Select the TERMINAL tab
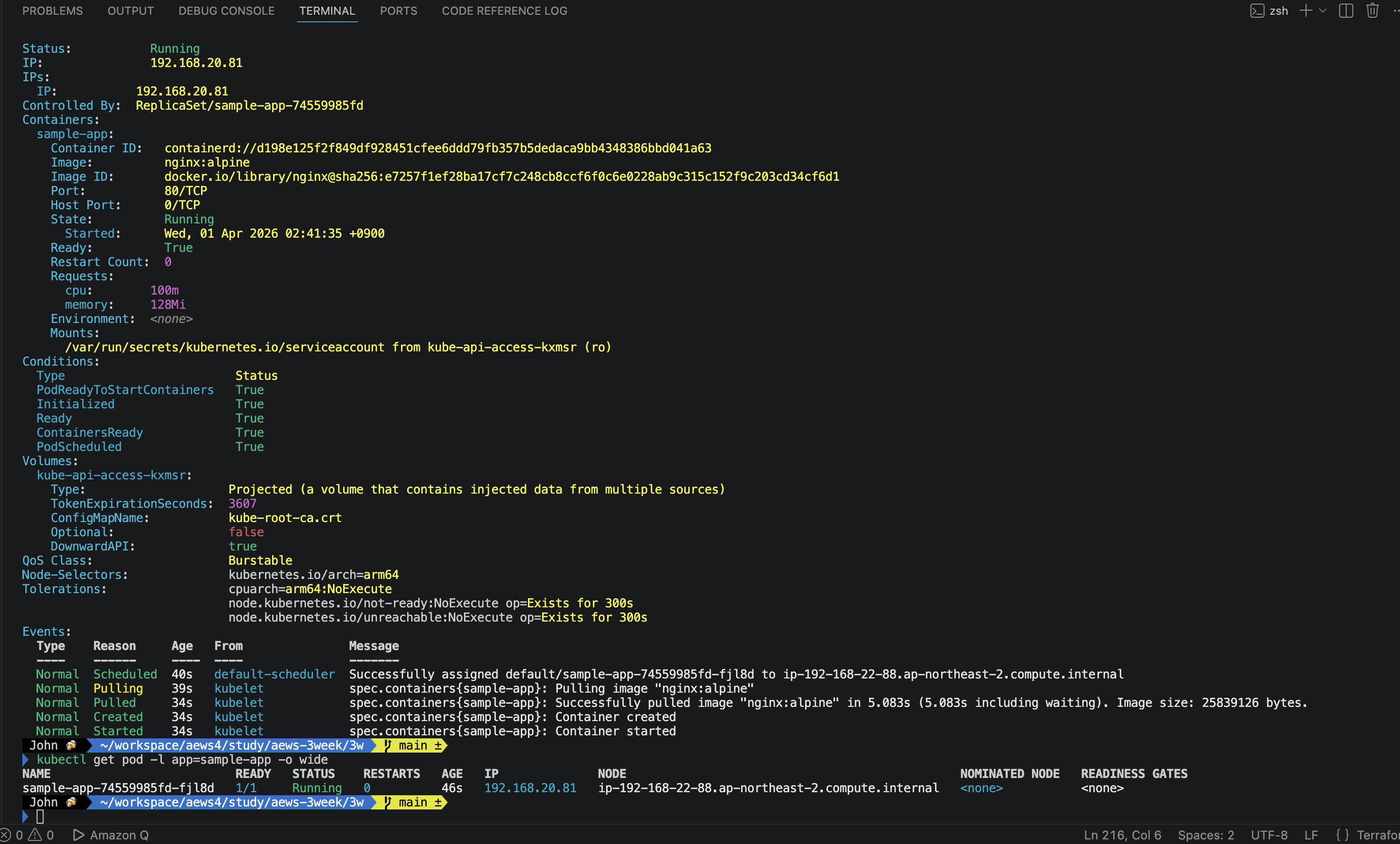The image size is (1400, 844). point(327,11)
